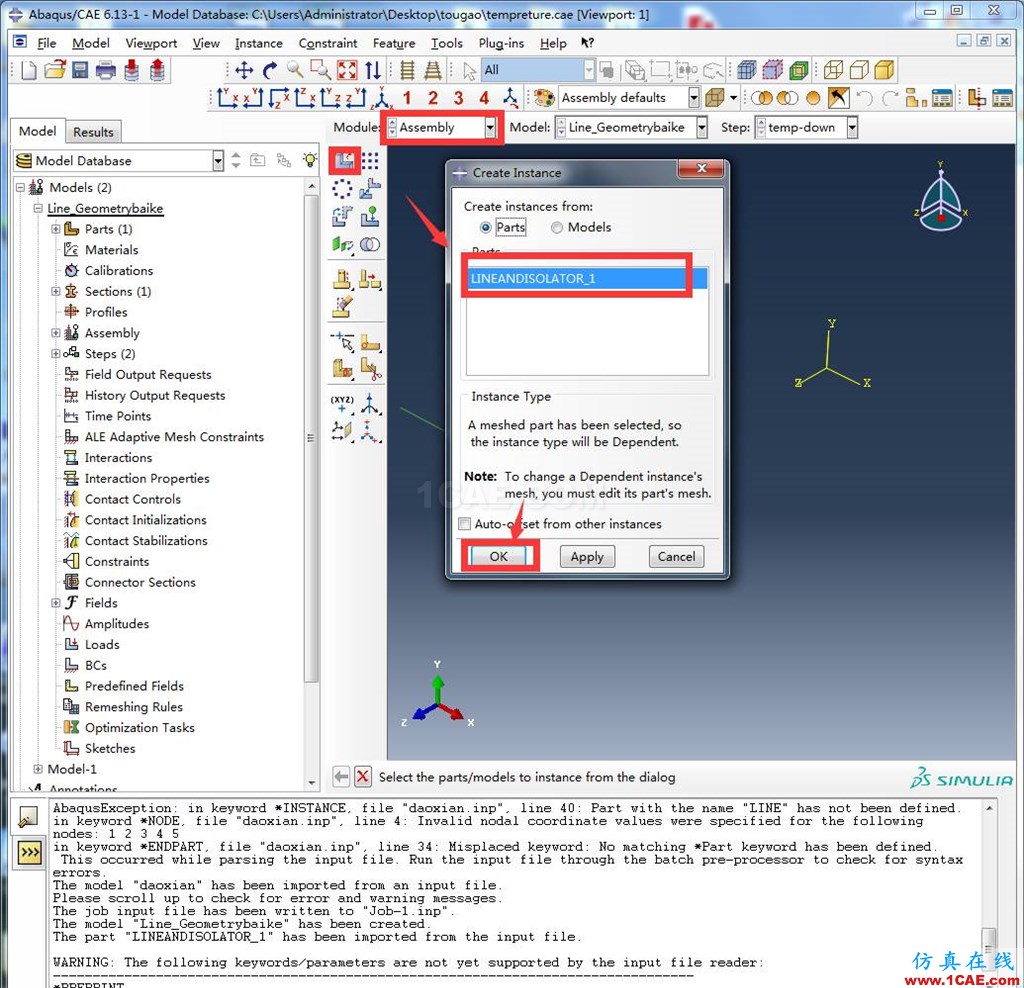Choose the Rotate Instance tool
The height and width of the screenshot is (988, 1024).
pyautogui.click(x=342, y=216)
